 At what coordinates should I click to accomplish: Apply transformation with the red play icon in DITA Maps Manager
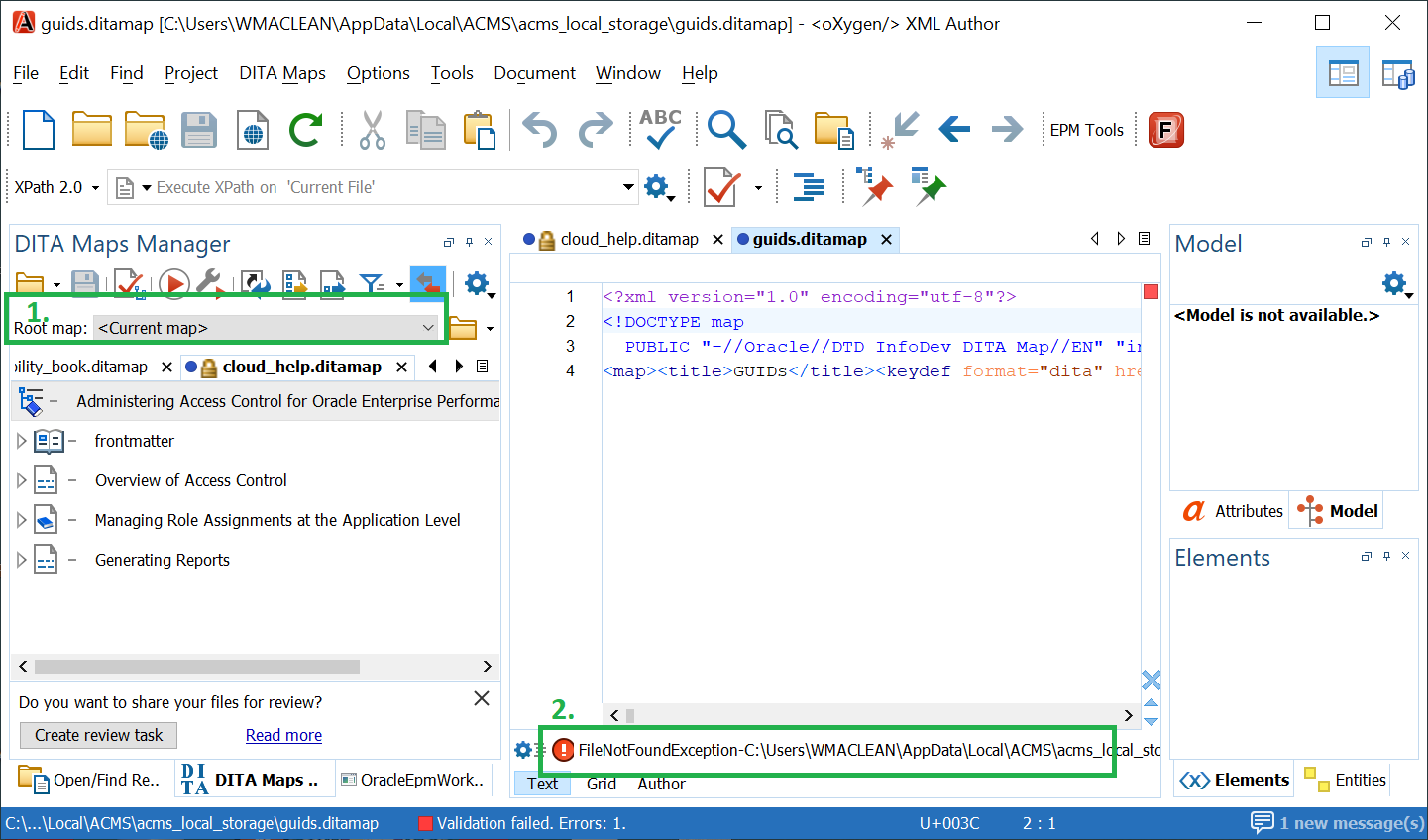173,285
